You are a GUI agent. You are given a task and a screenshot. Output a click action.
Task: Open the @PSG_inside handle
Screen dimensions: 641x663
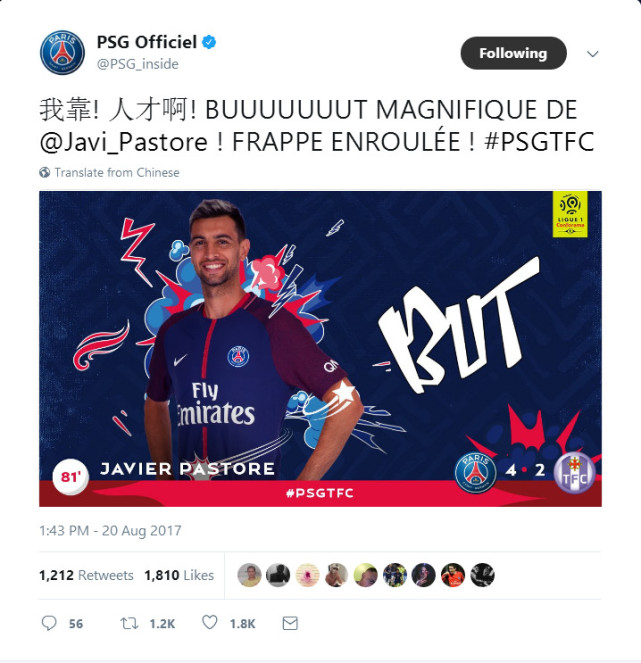(137, 64)
